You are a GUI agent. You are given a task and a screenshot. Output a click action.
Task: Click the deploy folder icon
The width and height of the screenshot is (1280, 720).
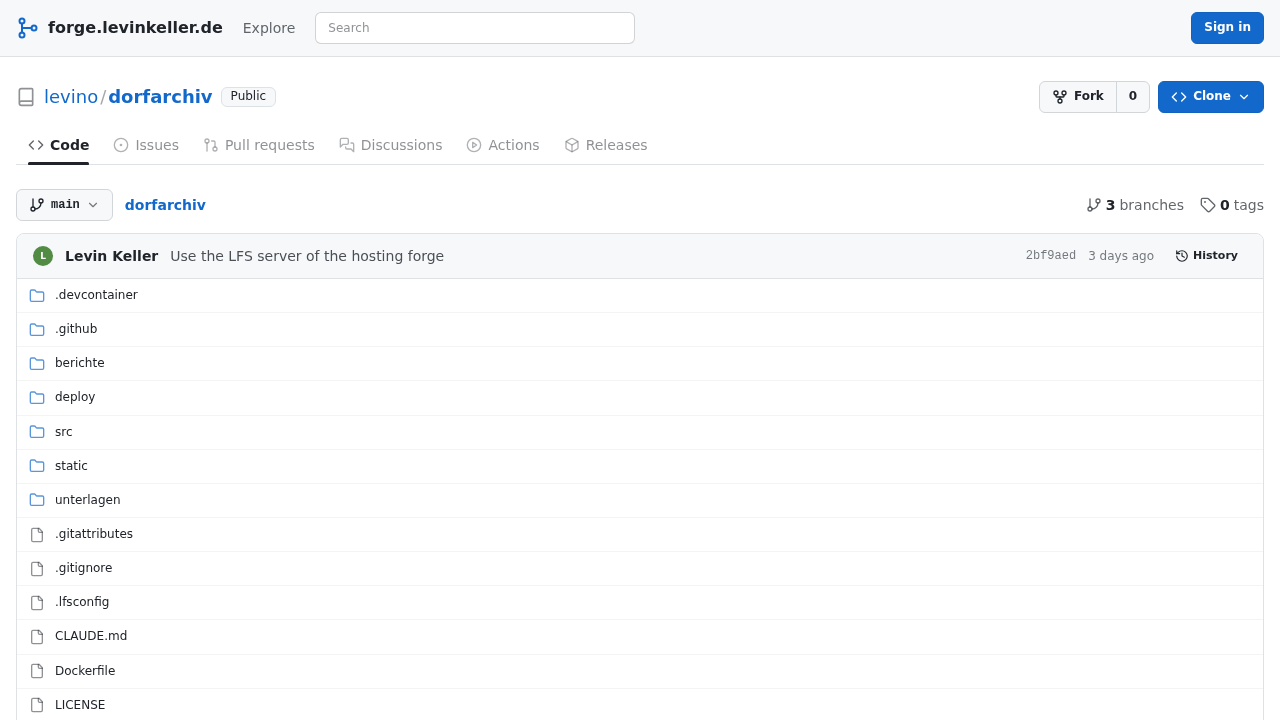click(37, 397)
